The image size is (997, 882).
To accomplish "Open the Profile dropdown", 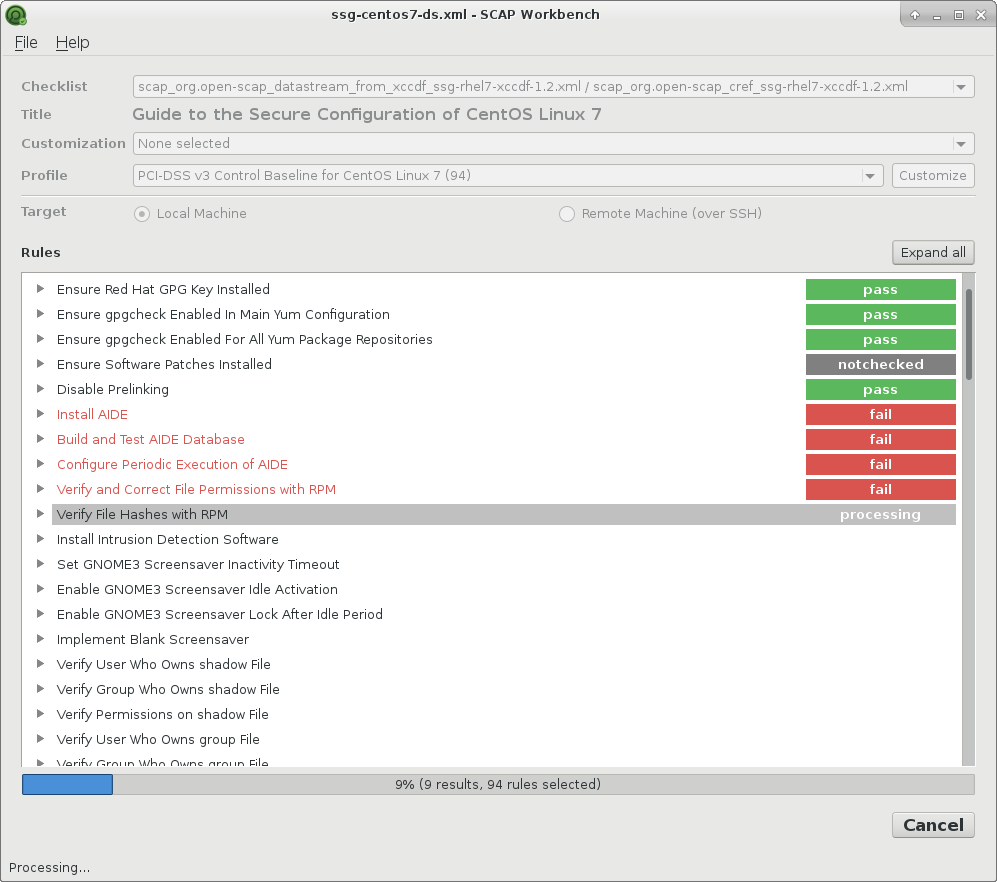I will (508, 176).
